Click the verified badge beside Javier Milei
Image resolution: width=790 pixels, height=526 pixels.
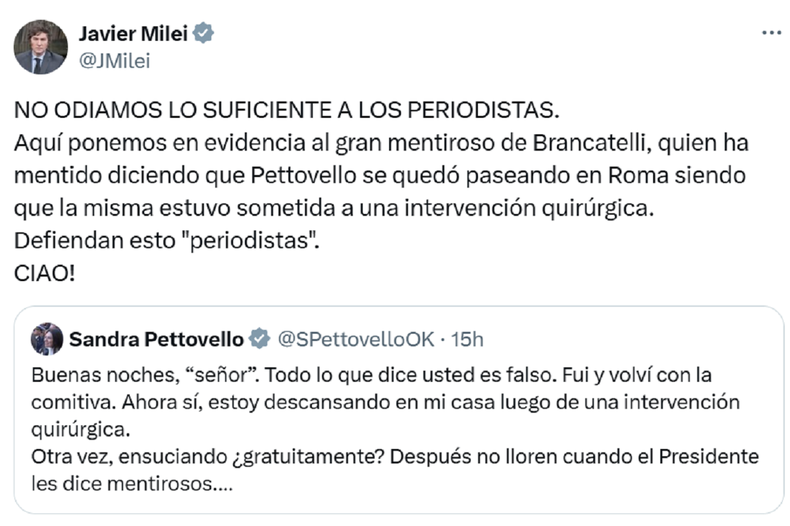click(x=204, y=34)
